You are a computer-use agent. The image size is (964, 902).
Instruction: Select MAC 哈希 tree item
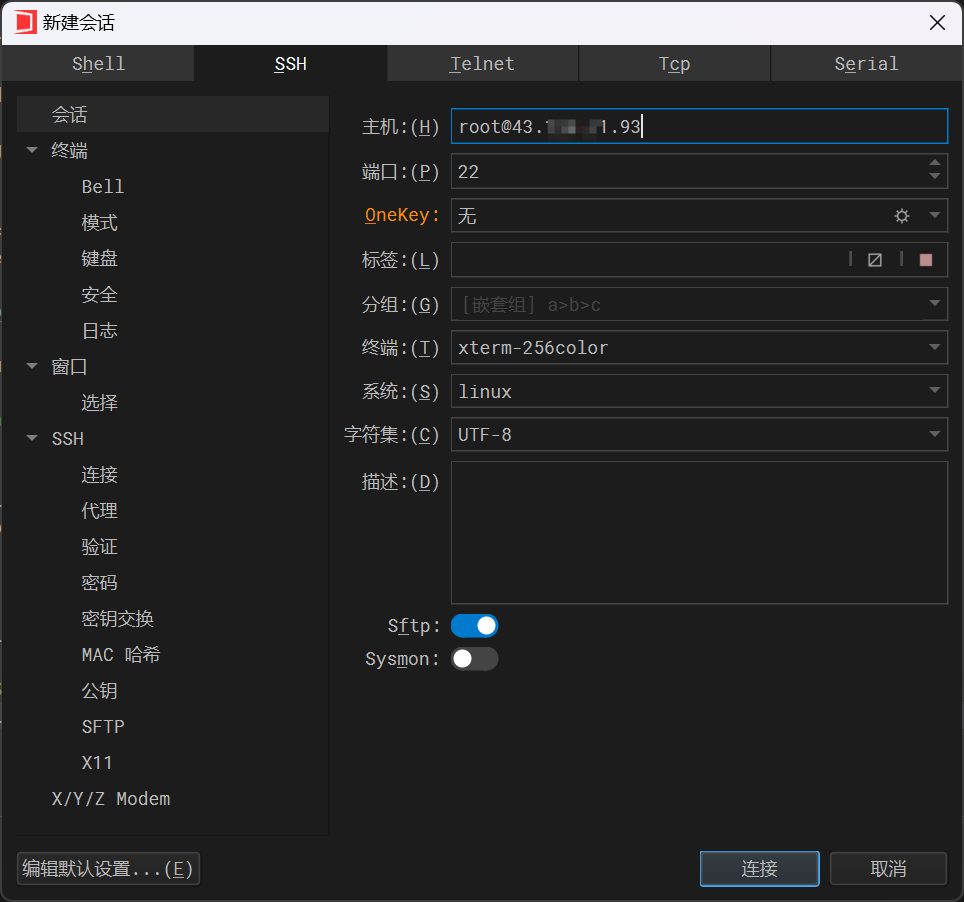(x=120, y=654)
